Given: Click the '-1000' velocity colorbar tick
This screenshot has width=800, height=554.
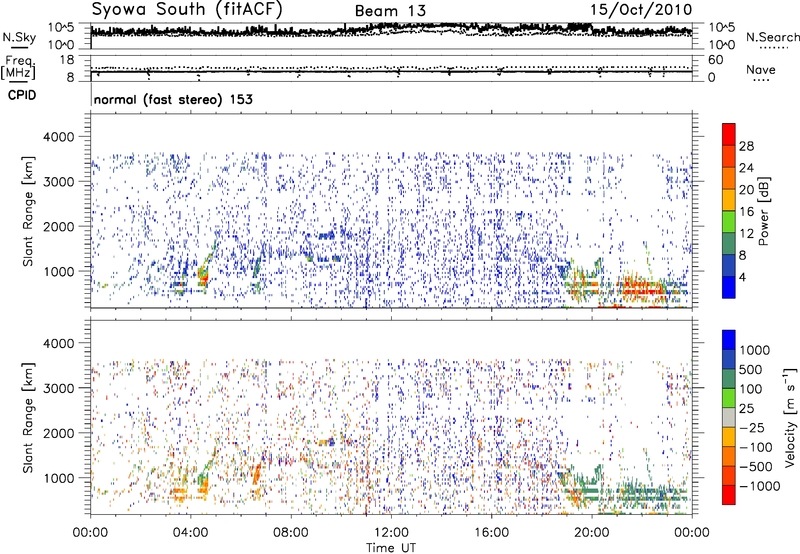Looking at the screenshot, I should pos(759,486).
